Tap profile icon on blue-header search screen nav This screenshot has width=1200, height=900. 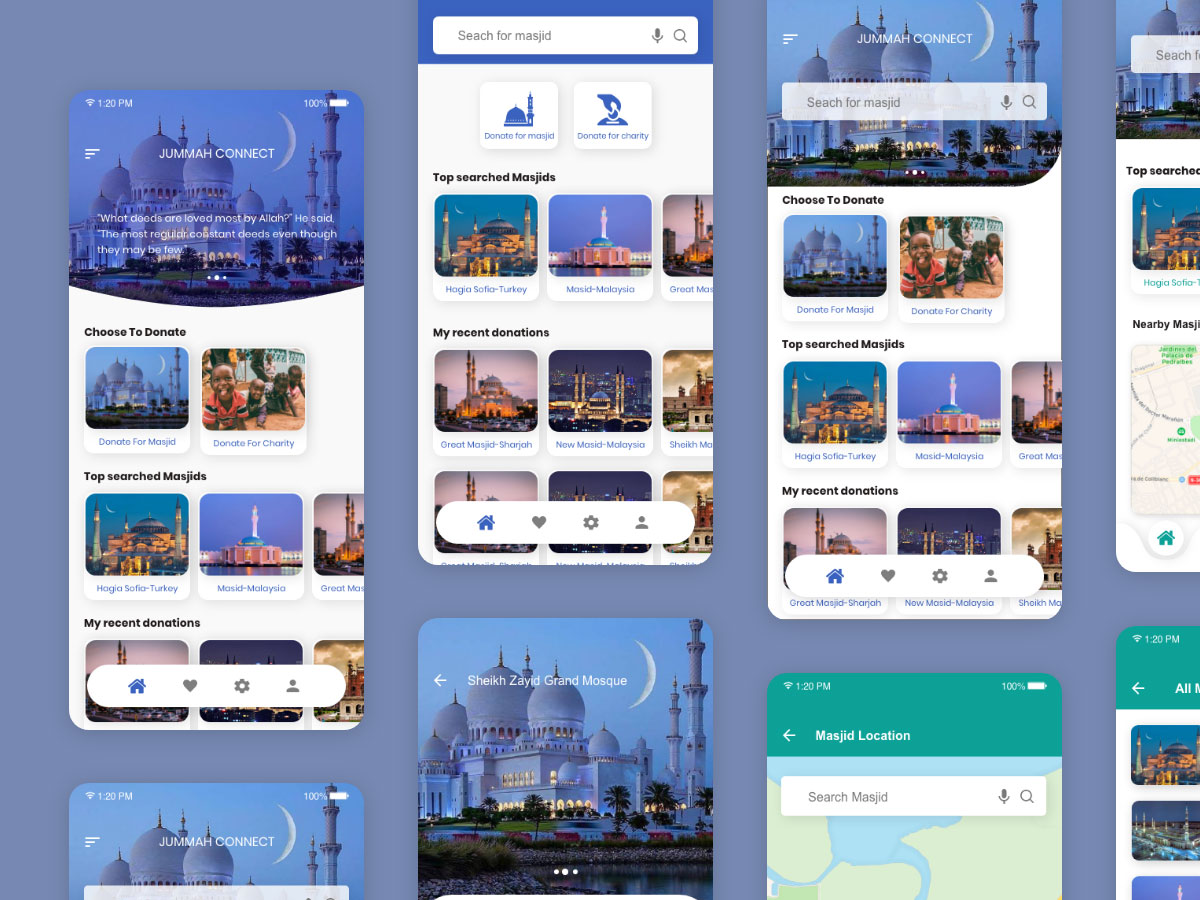pyautogui.click(x=642, y=522)
